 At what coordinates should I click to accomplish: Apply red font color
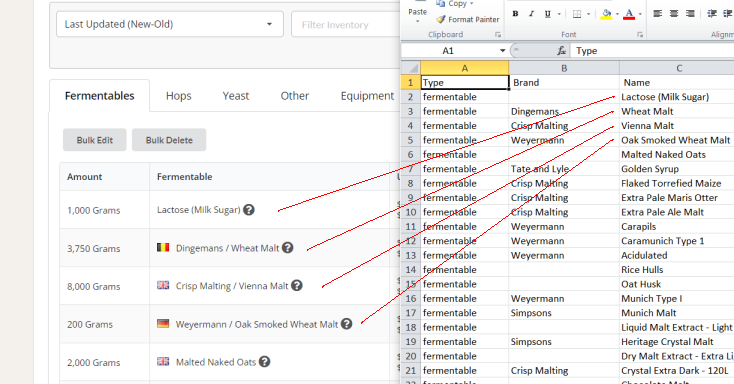630,14
